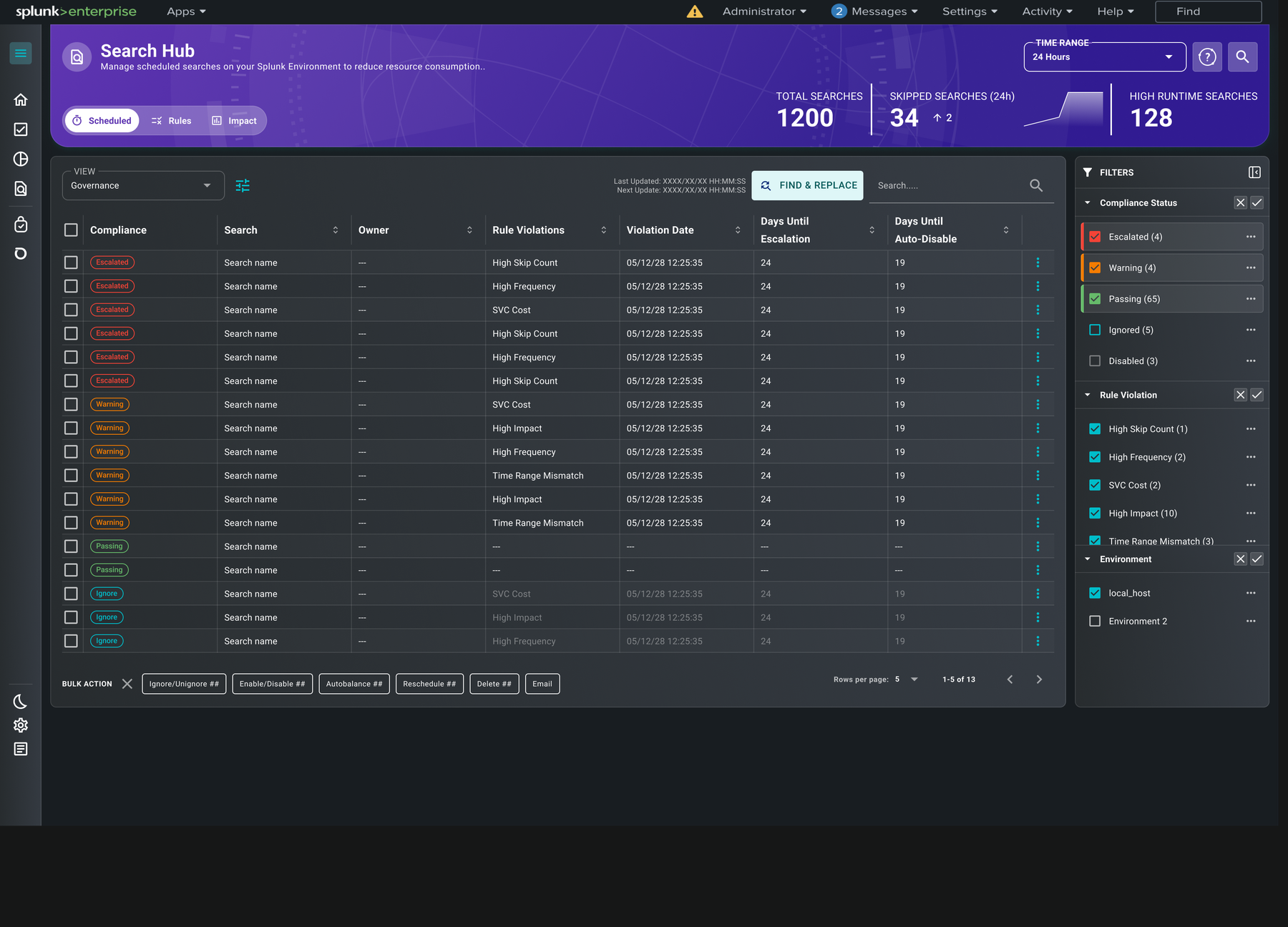Open the checkbox task icon in sidebar
This screenshot has width=1288, height=927.
click(x=21, y=129)
